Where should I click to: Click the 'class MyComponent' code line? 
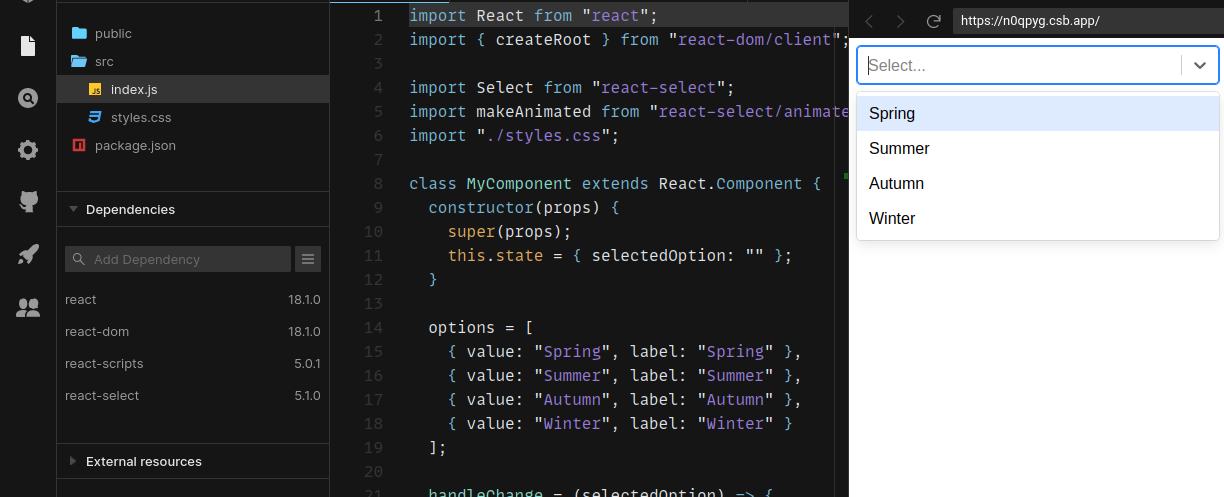tap(614, 184)
